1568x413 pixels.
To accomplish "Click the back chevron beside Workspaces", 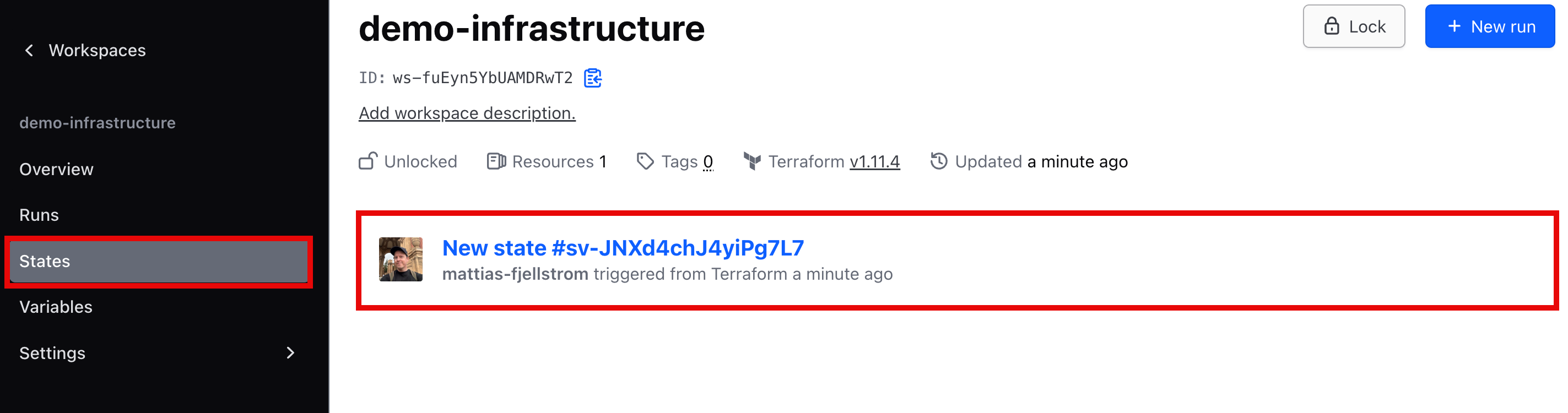I will click(29, 51).
